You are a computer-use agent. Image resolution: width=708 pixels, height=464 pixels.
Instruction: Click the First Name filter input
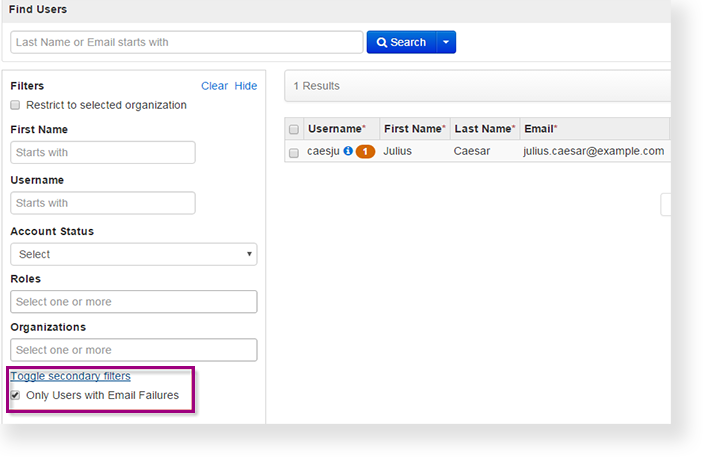[x=103, y=152]
